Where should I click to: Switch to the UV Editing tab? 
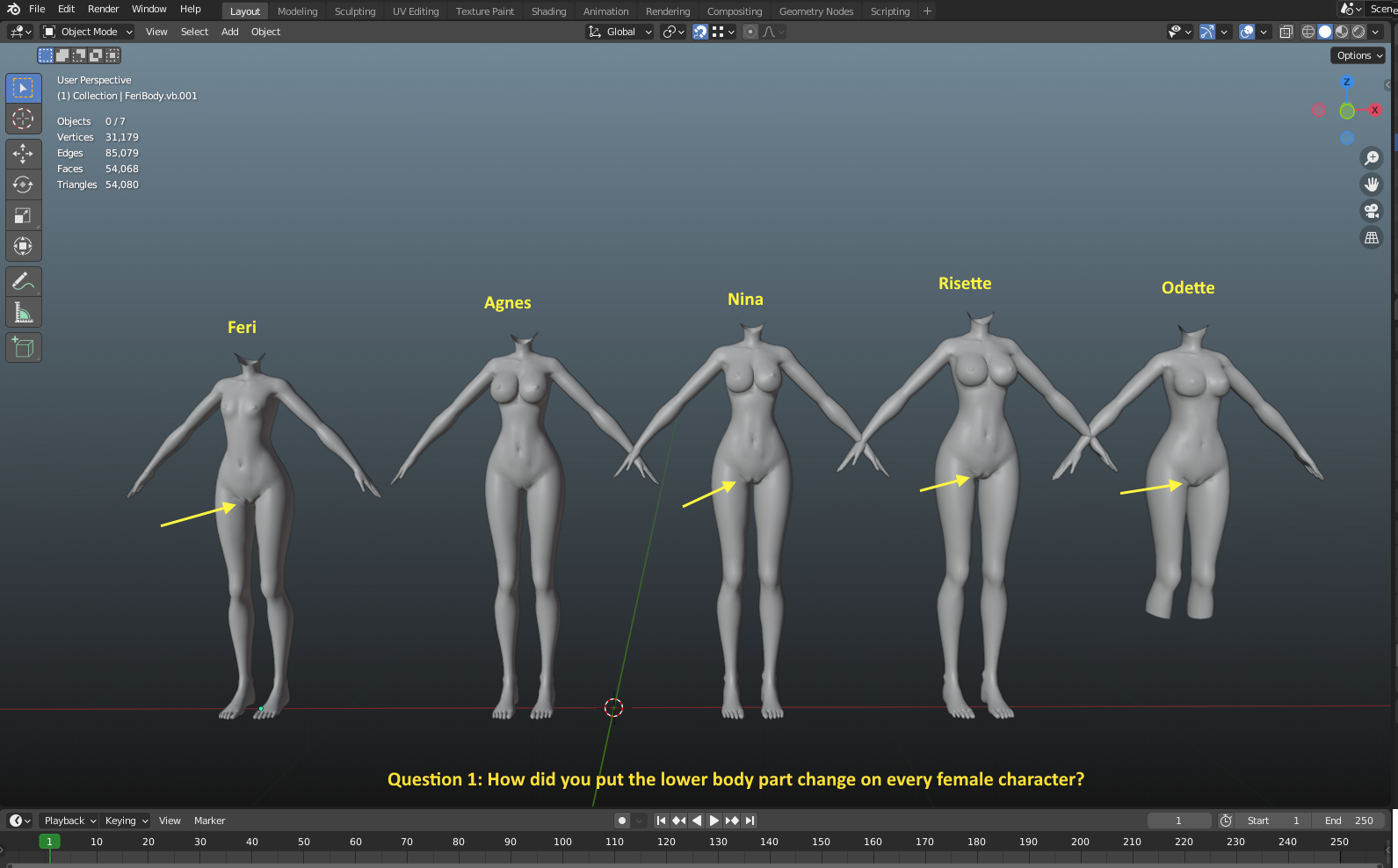click(416, 11)
